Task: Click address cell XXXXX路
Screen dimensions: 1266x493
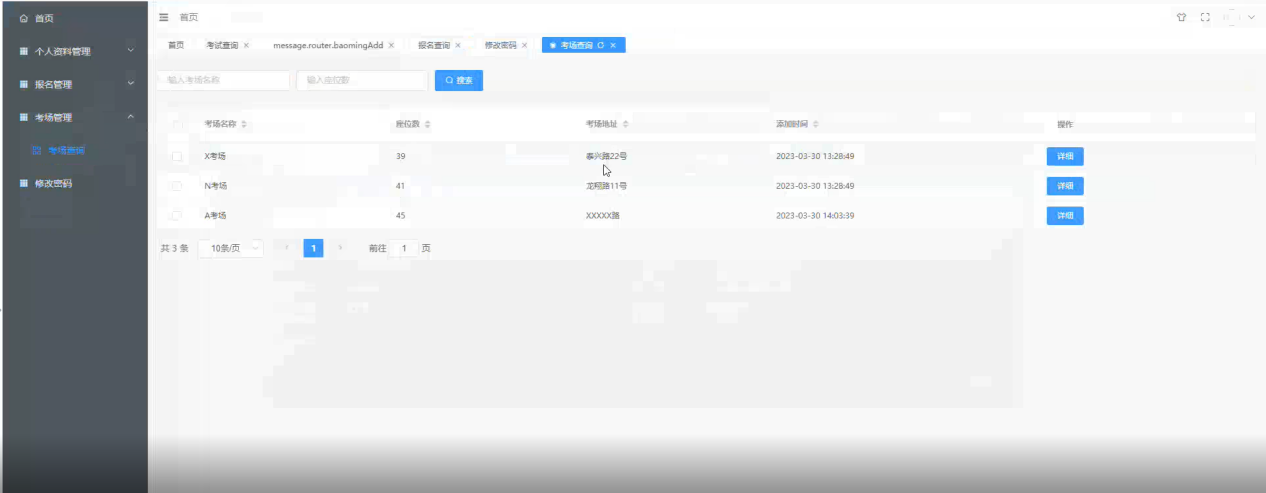Action: 603,215
